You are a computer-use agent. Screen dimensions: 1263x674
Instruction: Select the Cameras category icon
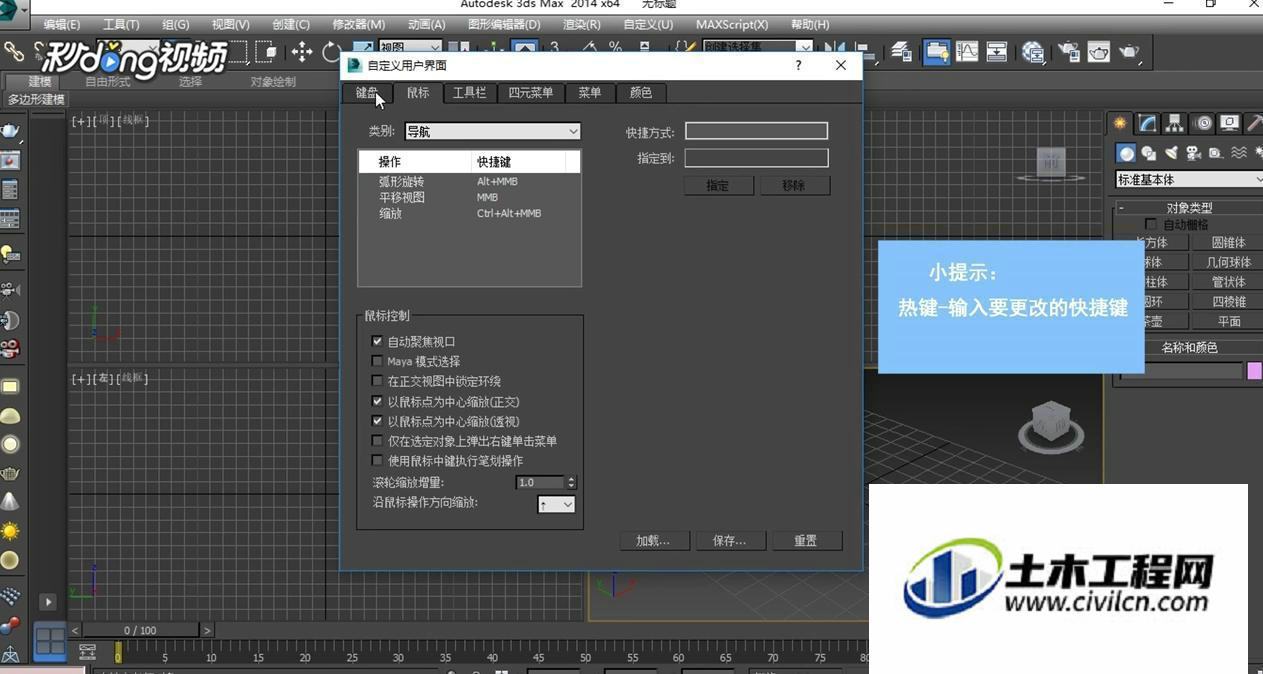(1193, 153)
